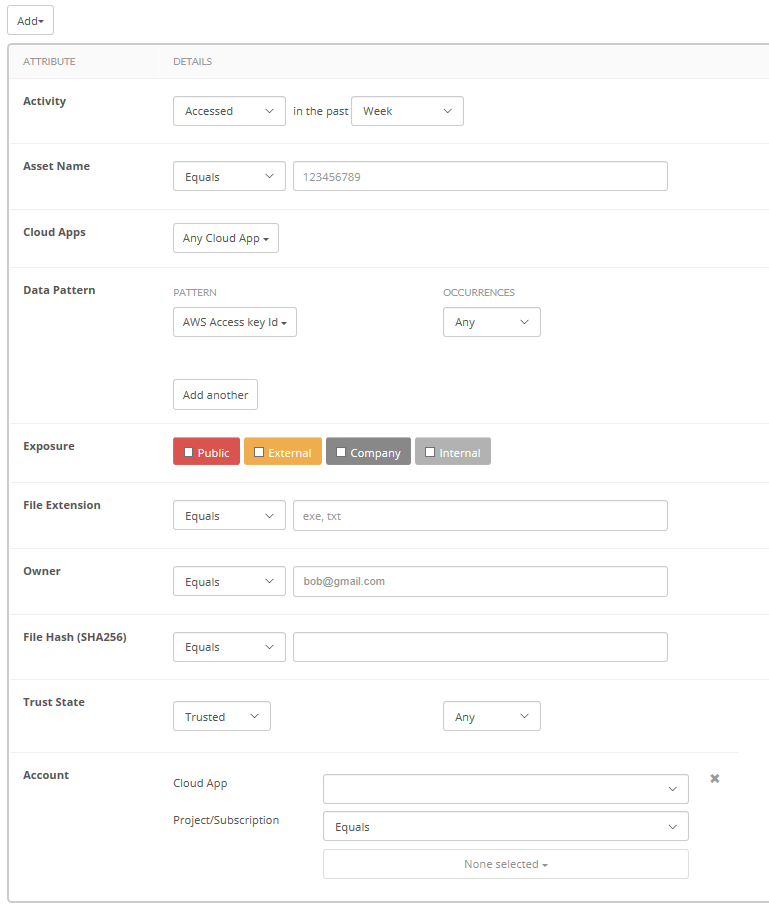Click the File Hash SHA256 input box
This screenshot has width=769, height=908.
480,647
